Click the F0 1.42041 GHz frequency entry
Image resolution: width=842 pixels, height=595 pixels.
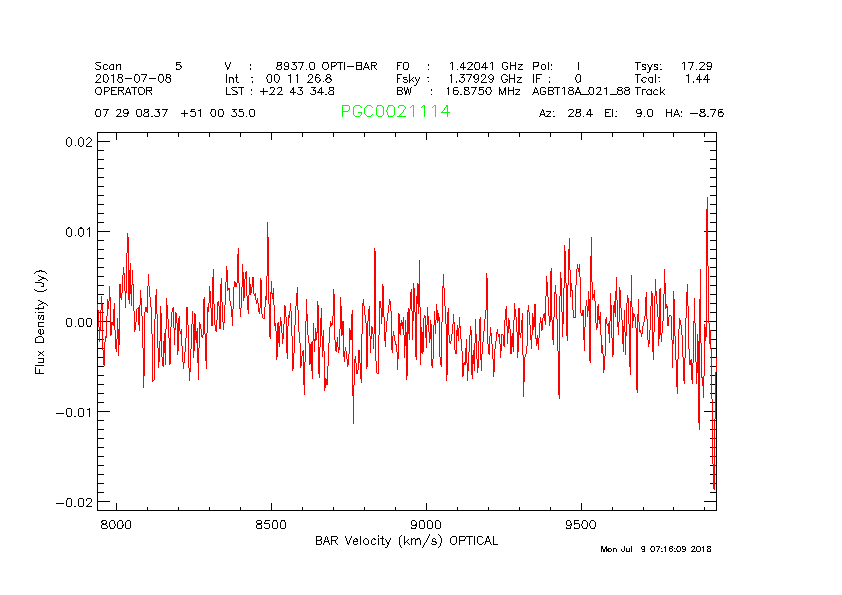click(459, 66)
